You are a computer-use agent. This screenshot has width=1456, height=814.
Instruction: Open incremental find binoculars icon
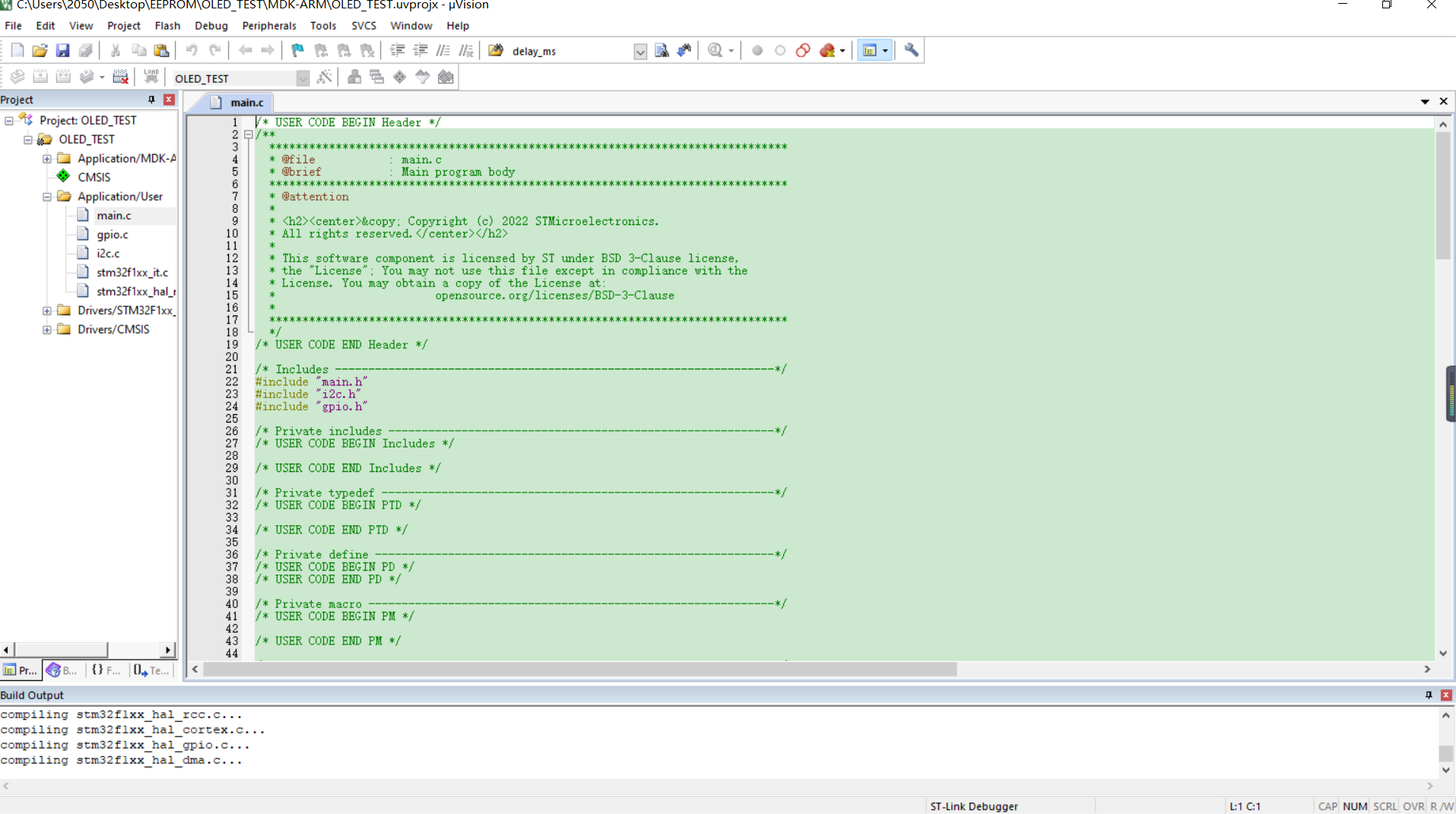pyautogui.click(x=684, y=51)
